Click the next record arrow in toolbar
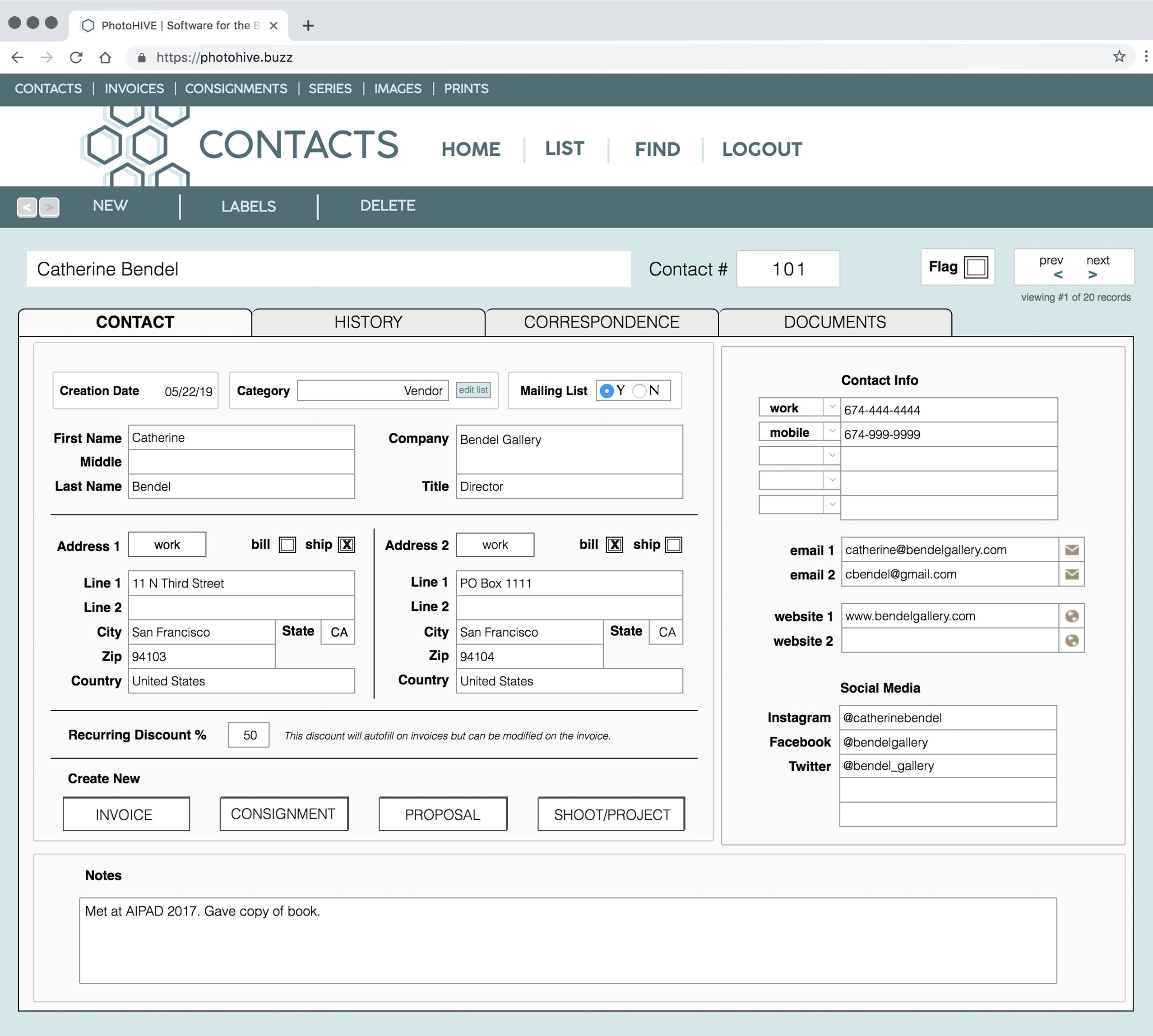The image size is (1153, 1036). click(x=50, y=207)
